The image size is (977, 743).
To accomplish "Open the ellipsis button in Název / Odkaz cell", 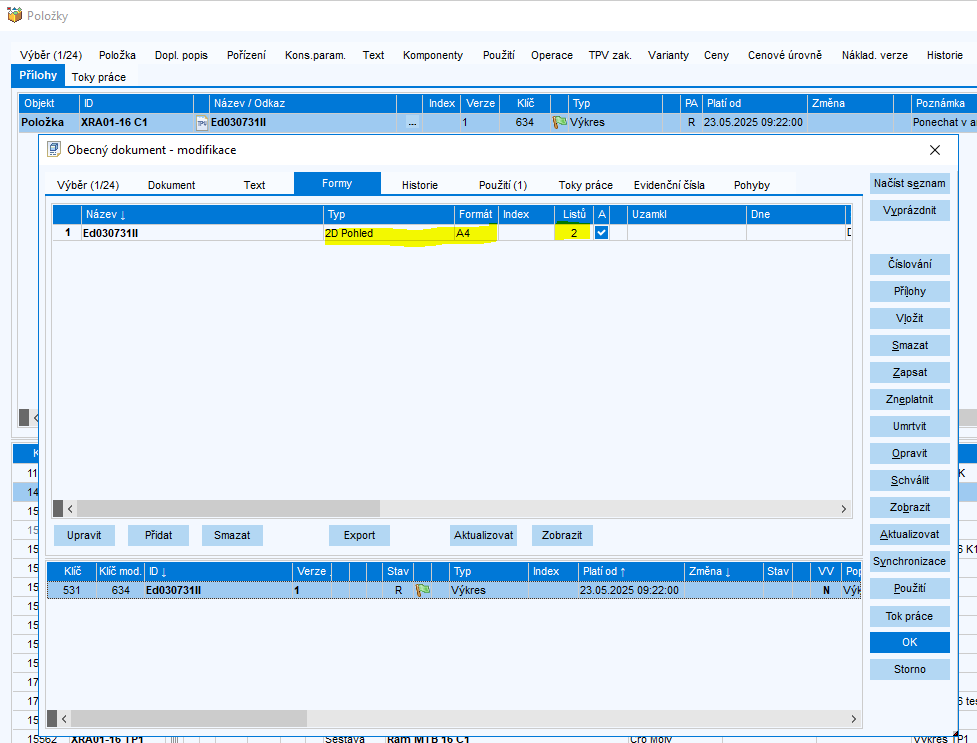I will point(412,123).
